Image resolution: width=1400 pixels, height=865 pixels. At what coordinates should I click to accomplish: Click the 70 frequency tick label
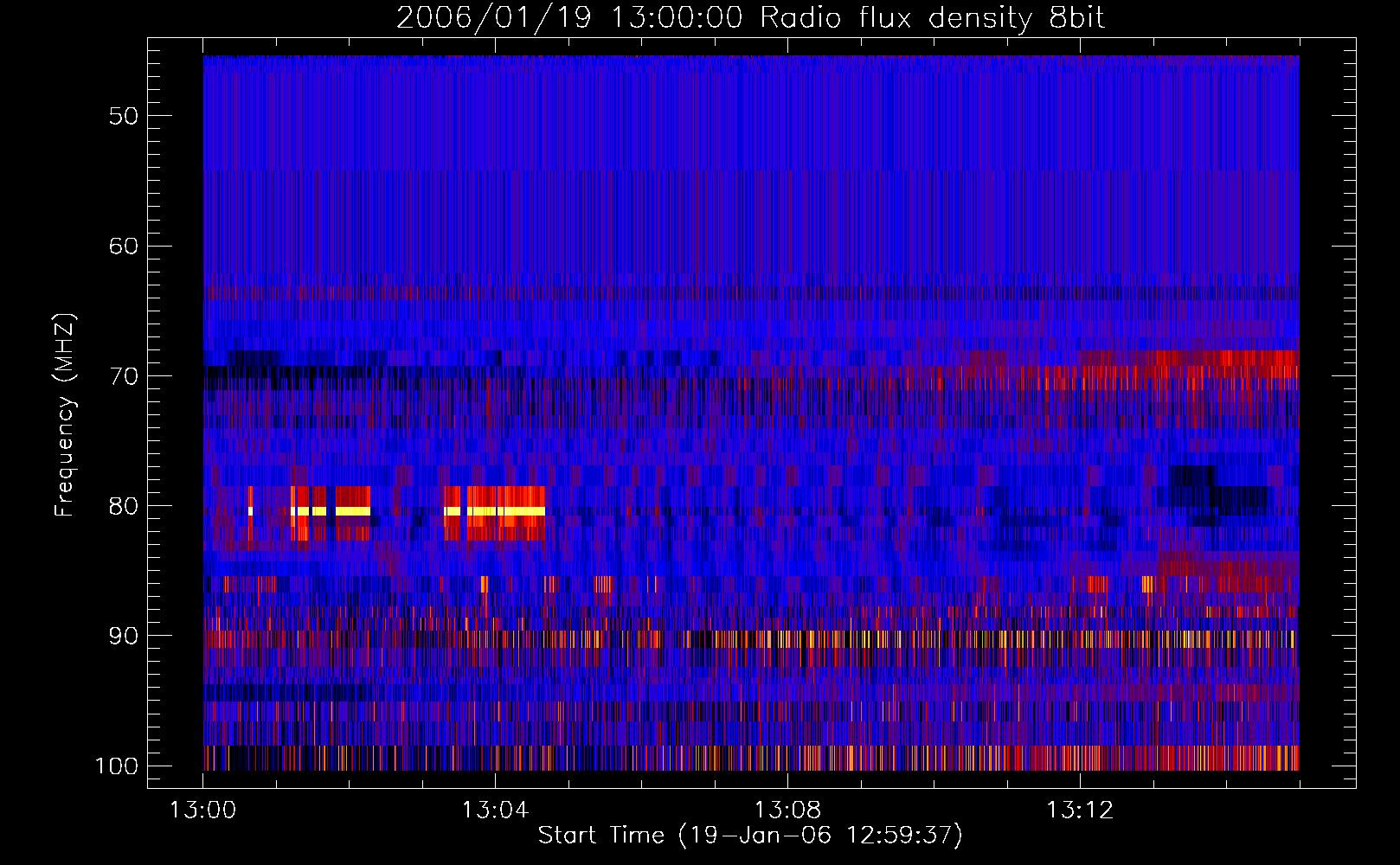click(124, 376)
